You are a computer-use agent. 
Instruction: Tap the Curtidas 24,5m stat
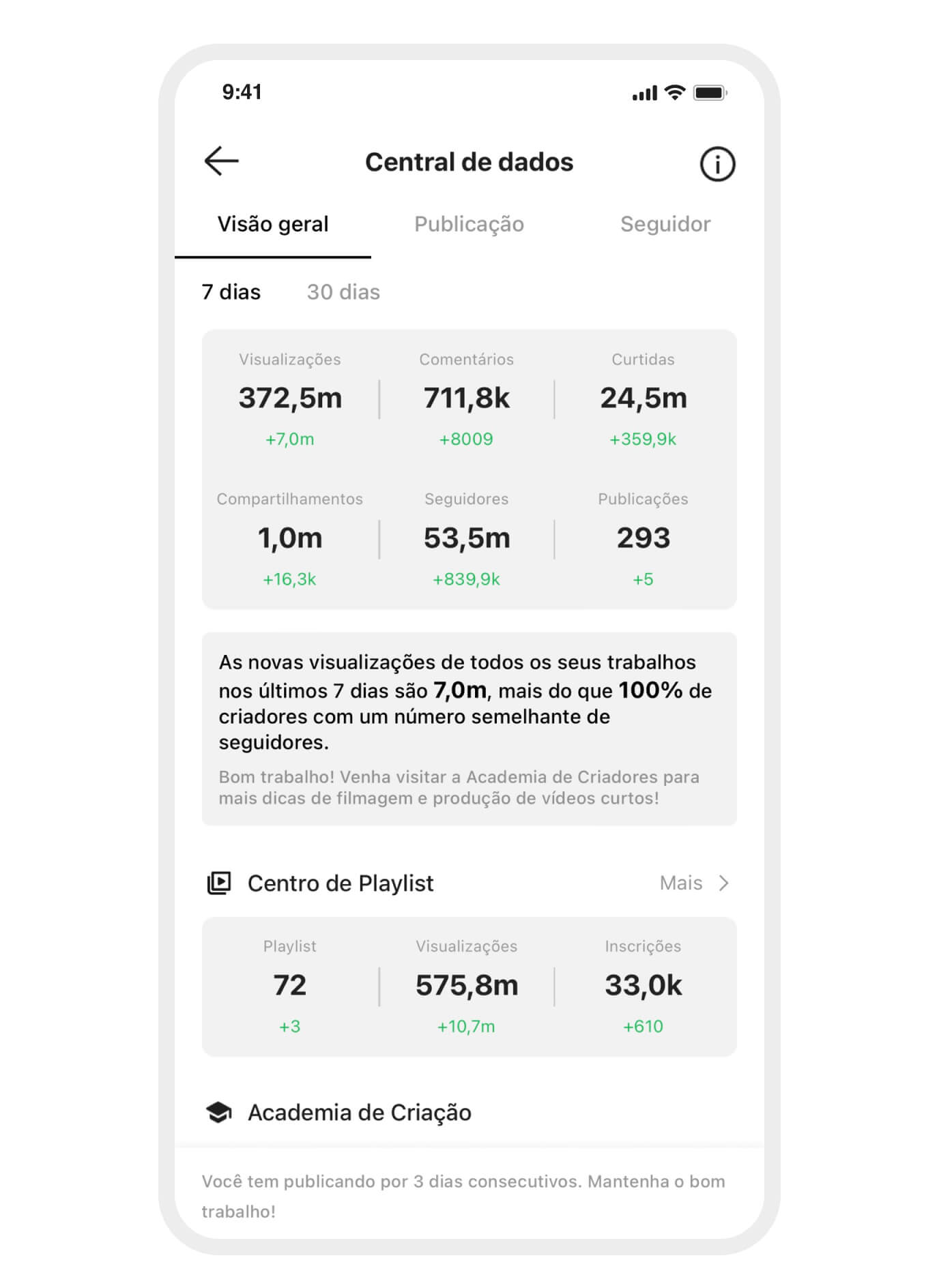(x=643, y=398)
